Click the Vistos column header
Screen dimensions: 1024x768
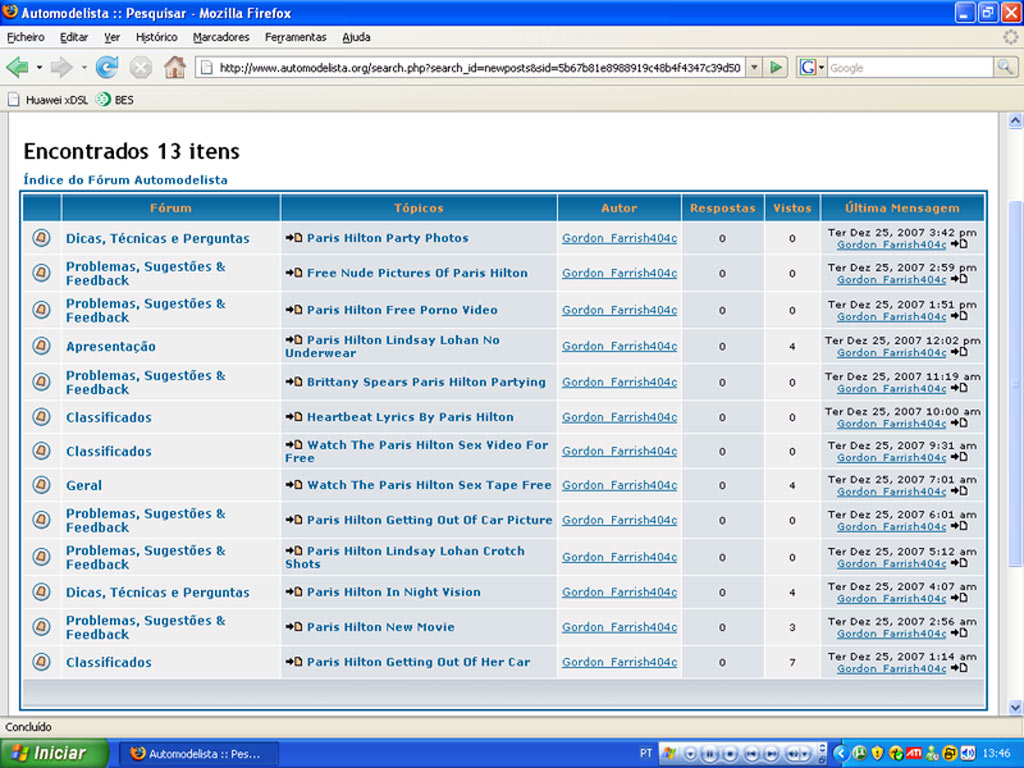click(x=792, y=208)
